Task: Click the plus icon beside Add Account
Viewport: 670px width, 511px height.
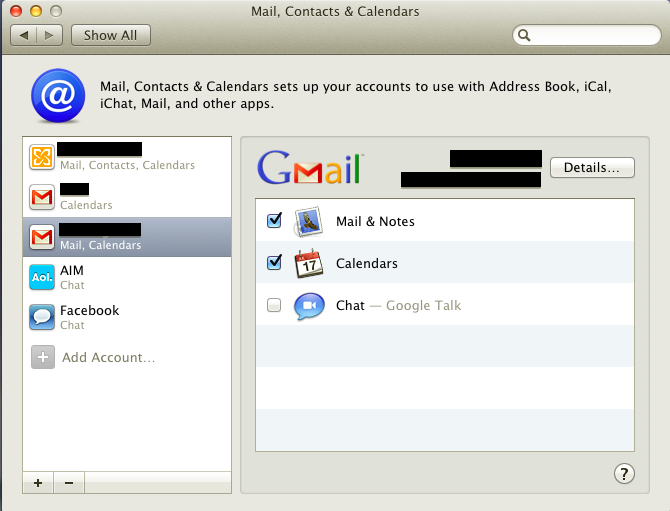Action: (43, 357)
